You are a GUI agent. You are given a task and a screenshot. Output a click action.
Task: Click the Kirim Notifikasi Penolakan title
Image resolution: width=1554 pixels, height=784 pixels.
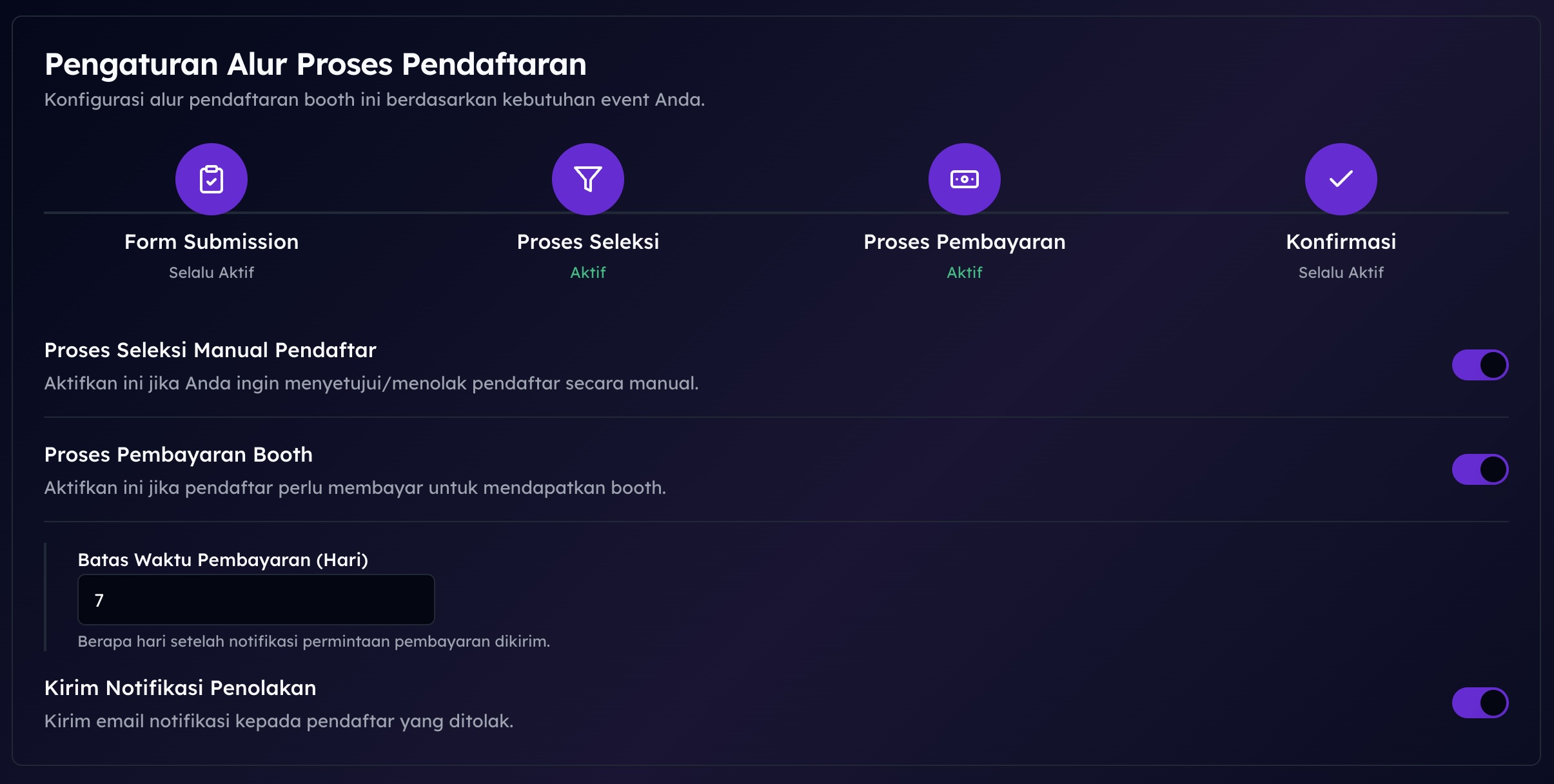pos(181,688)
